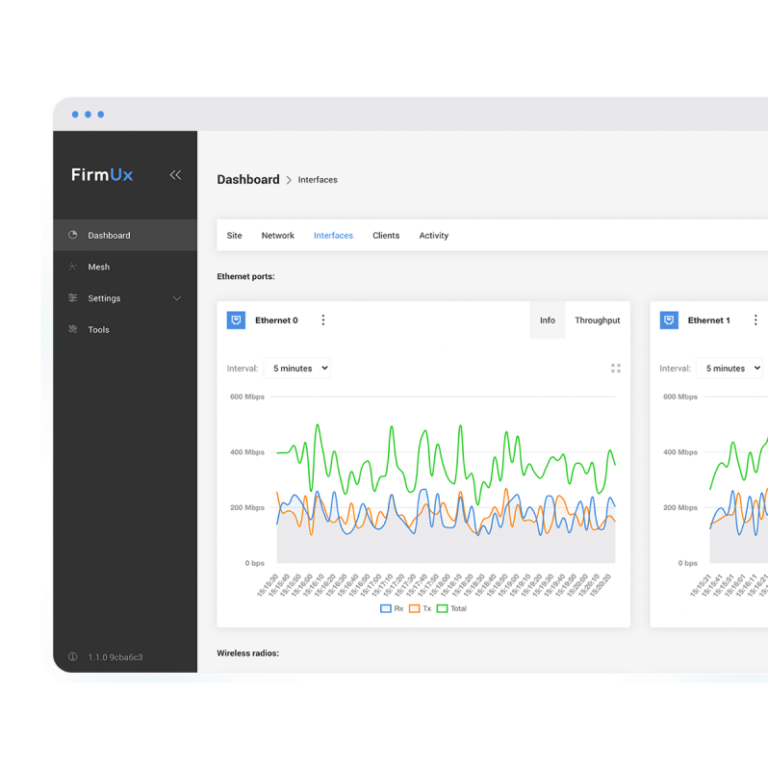768x768 pixels.
Task: Show Ethernet 0 Info view
Action: 547,320
